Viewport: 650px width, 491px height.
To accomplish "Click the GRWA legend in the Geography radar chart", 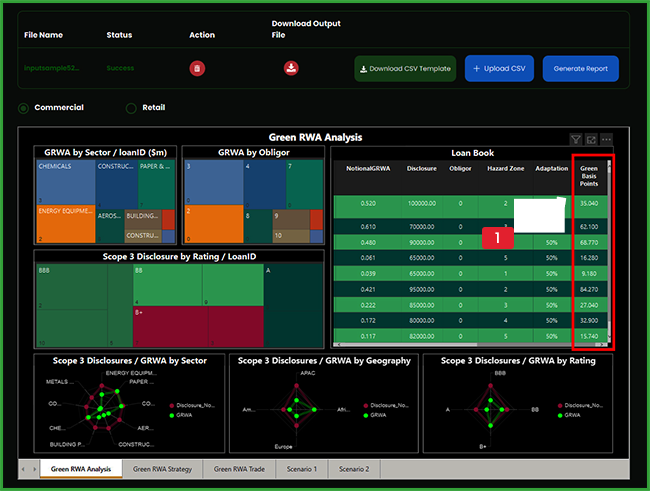I will point(375,415).
